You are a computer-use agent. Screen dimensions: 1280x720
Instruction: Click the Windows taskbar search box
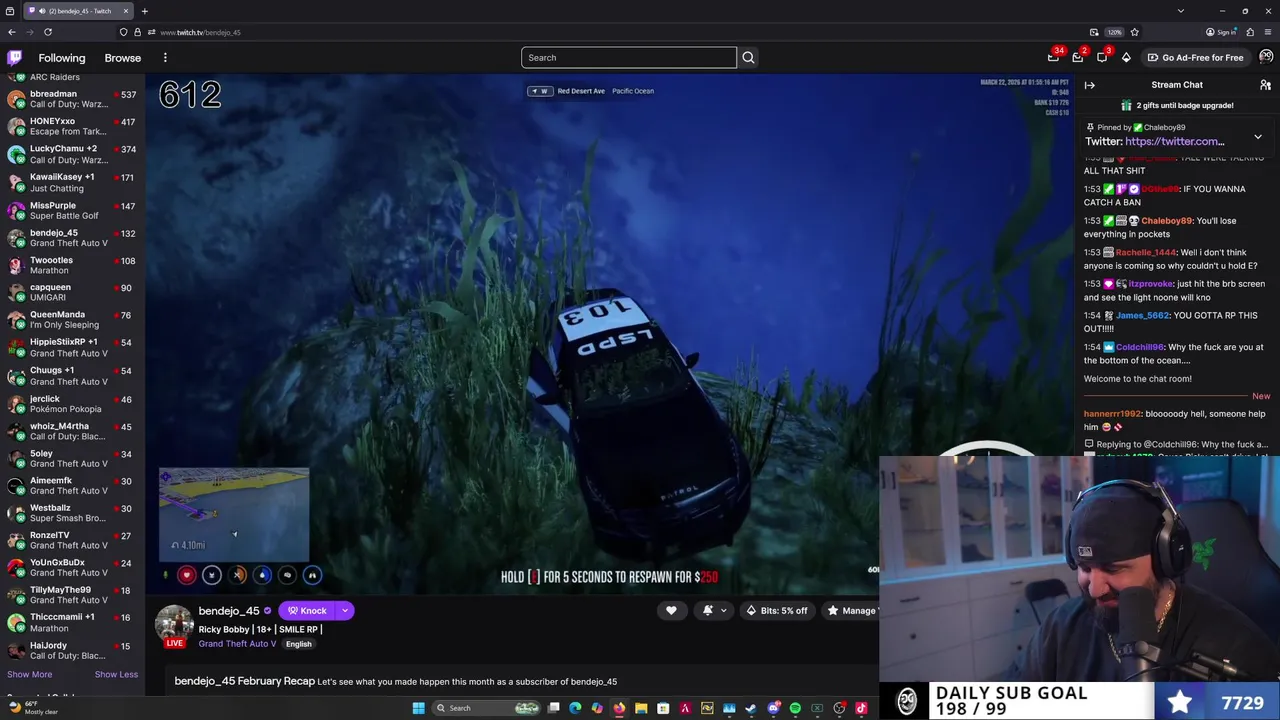(484, 708)
